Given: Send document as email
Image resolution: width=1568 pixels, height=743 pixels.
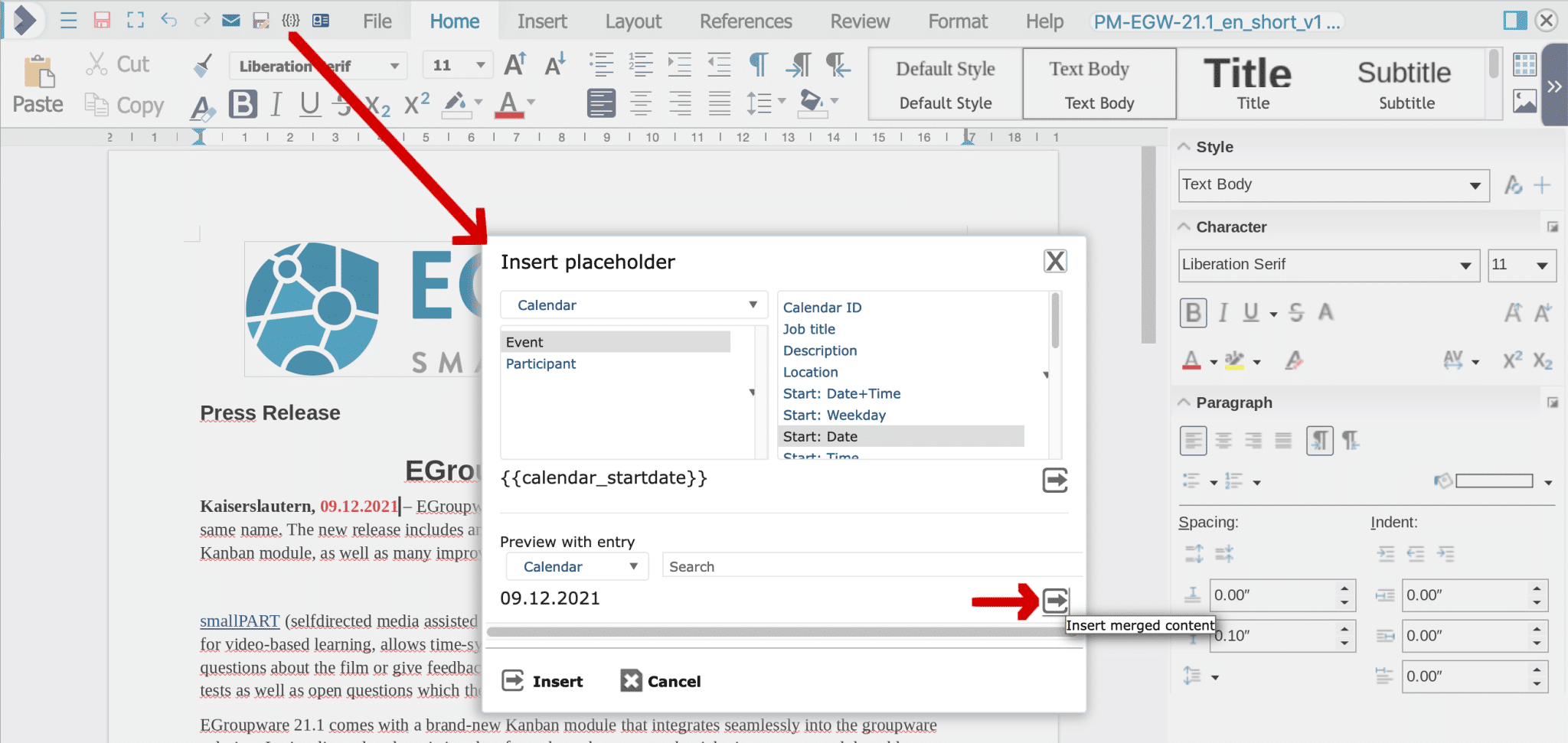Looking at the screenshot, I should 230,21.
